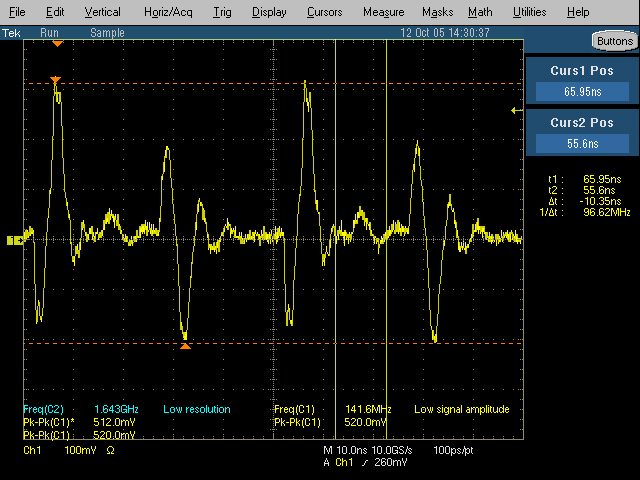Open the Utilities menu
This screenshot has height=480, width=640.
click(x=529, y=12)
